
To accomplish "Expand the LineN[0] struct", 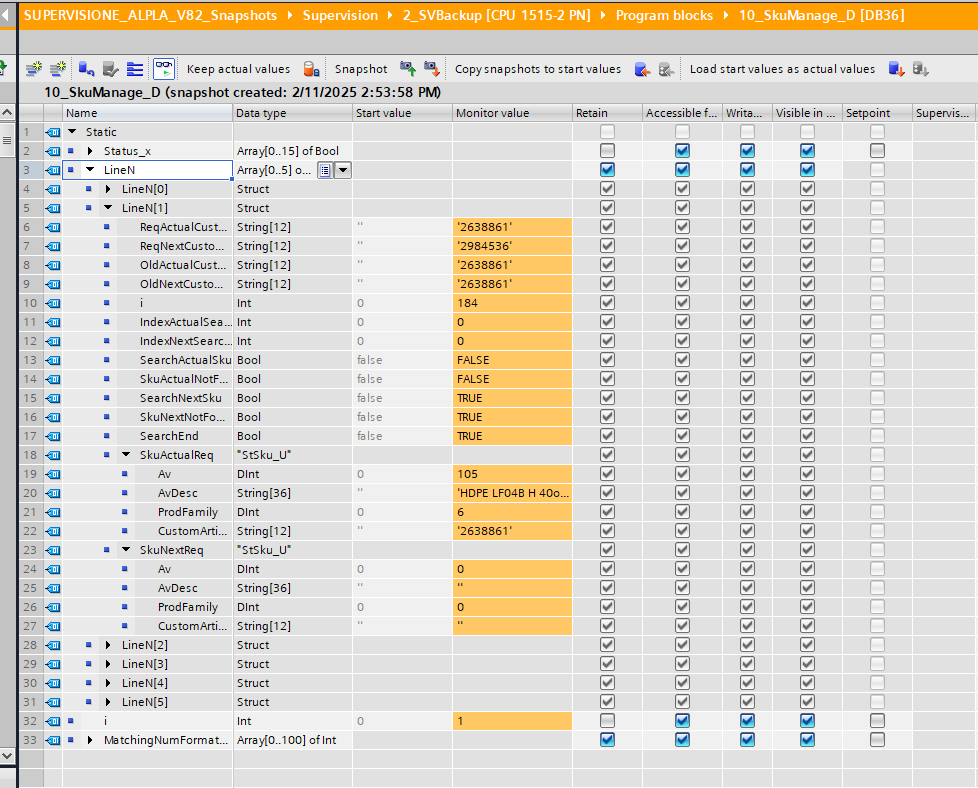I will pos(109,189).
